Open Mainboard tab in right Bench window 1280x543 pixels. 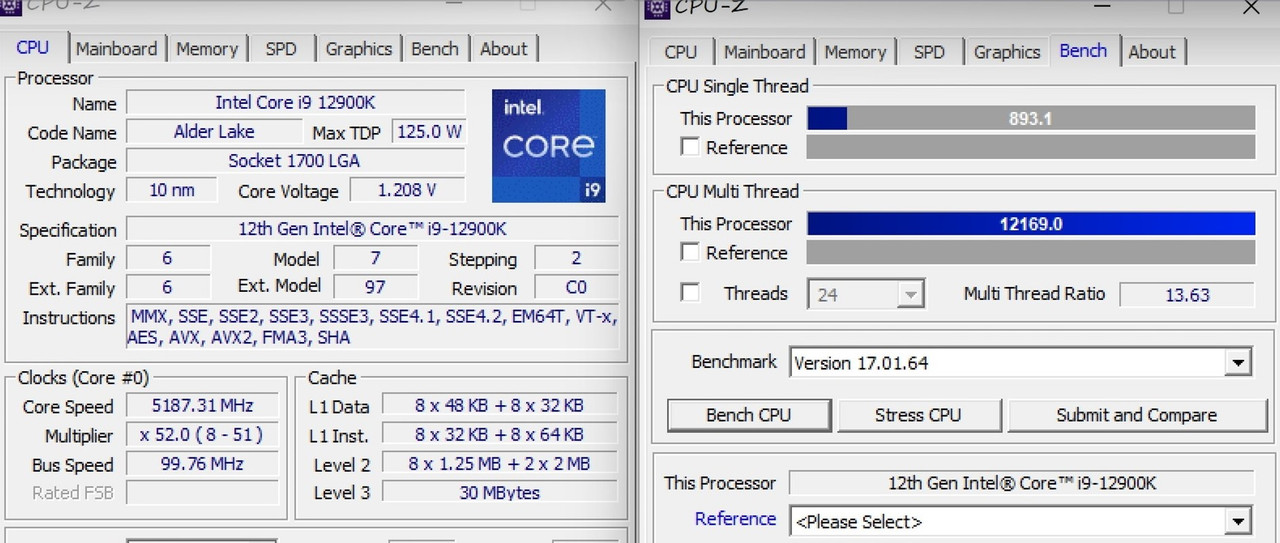[x=764, y=52]
